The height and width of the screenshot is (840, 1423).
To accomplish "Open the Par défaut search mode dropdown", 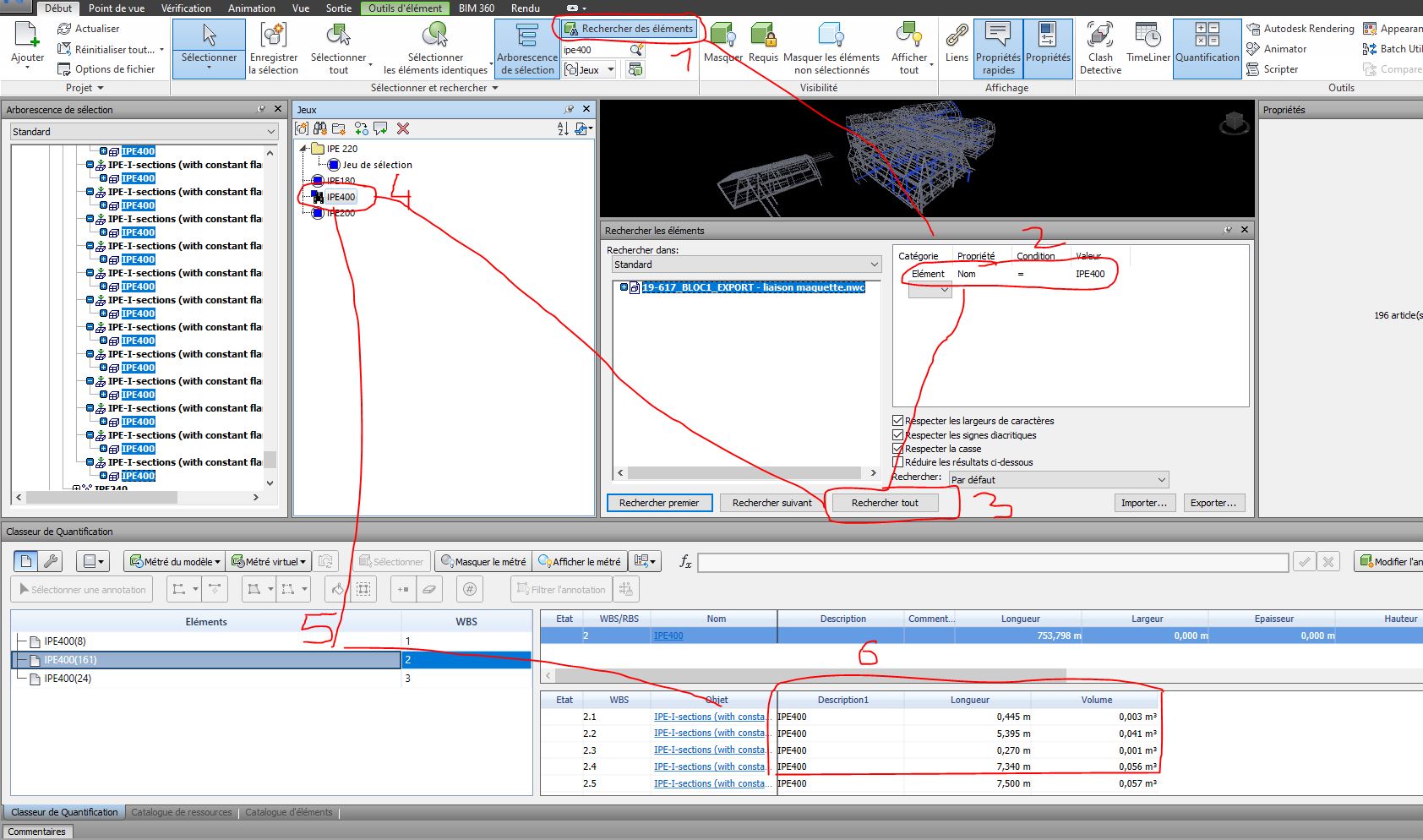I will point(1161,479).
